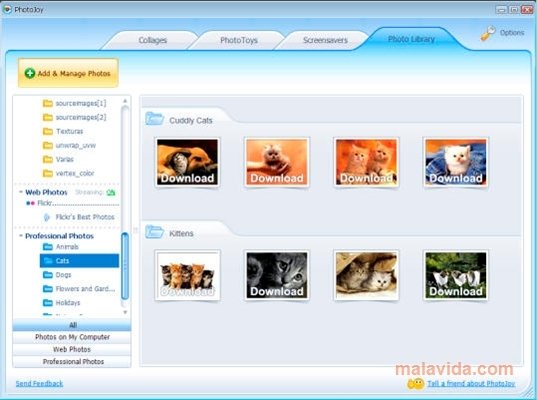Click the Options text label
The width and height of the screenshot is (537, 400).
coord(512,33)
